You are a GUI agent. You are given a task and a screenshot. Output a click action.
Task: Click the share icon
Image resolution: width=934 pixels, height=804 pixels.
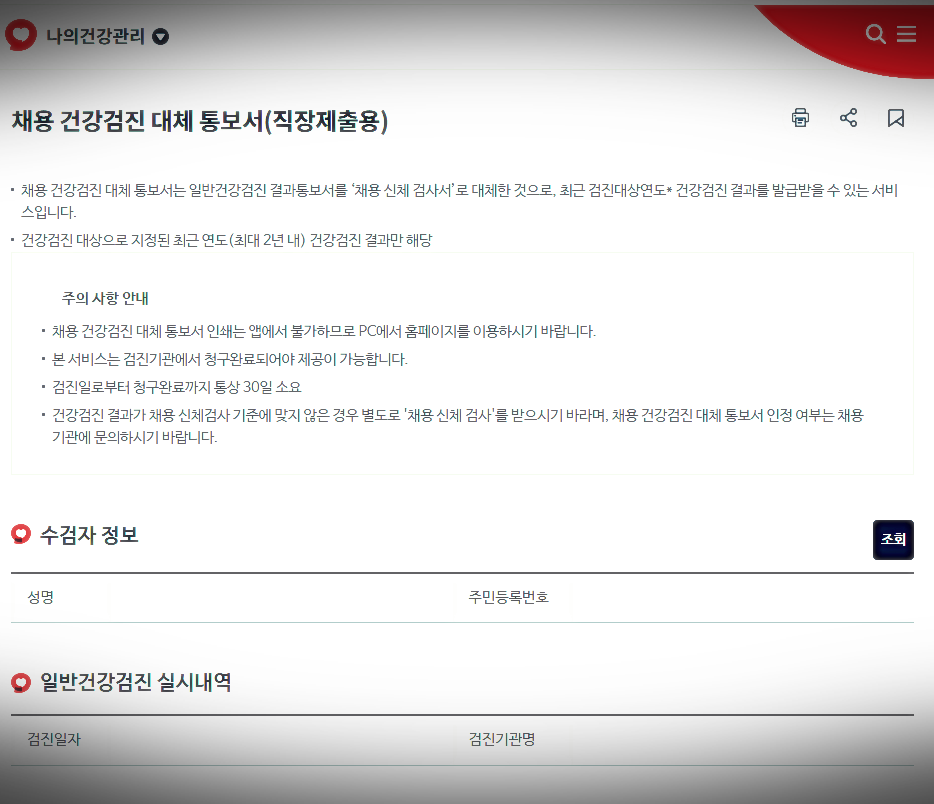848,118
